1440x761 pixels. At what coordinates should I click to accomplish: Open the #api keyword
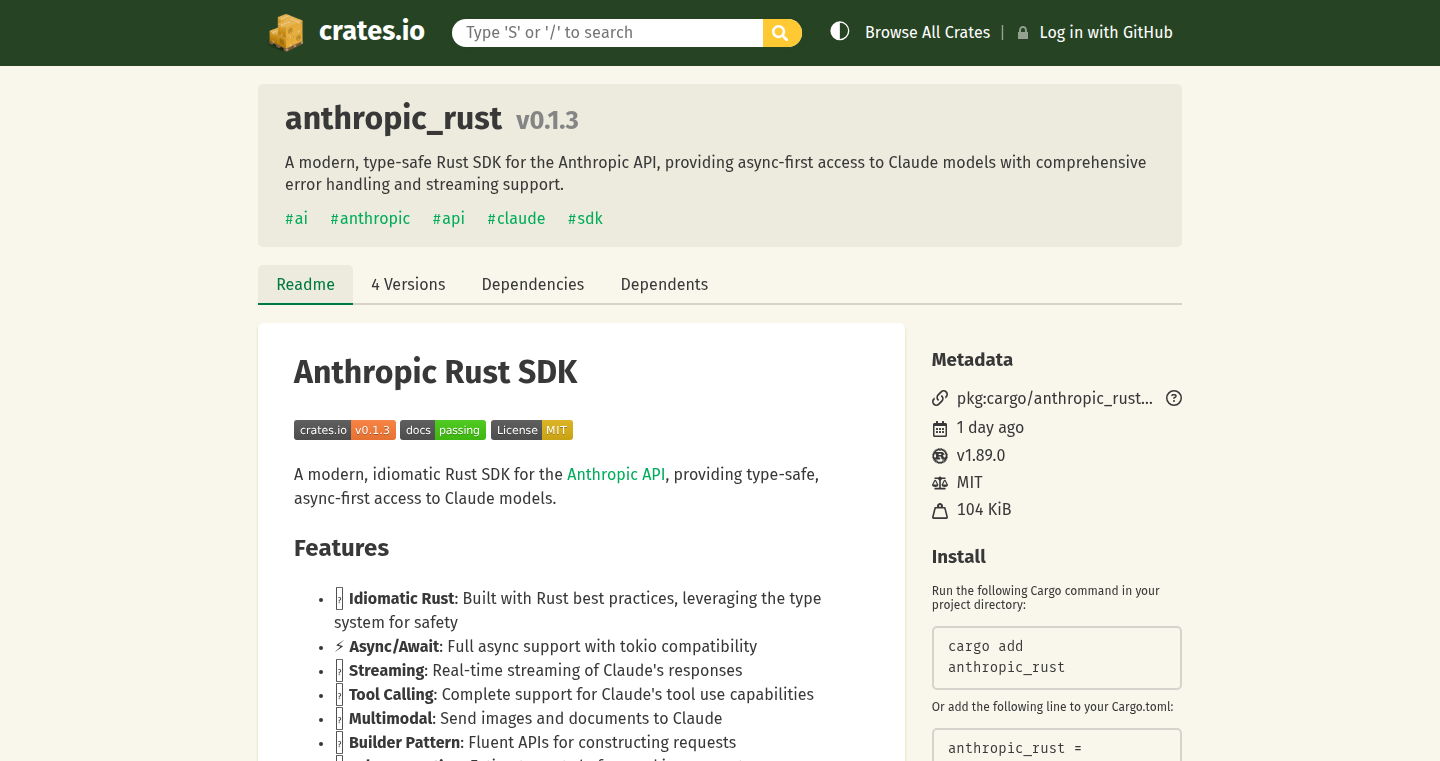[x=448, y=218]
